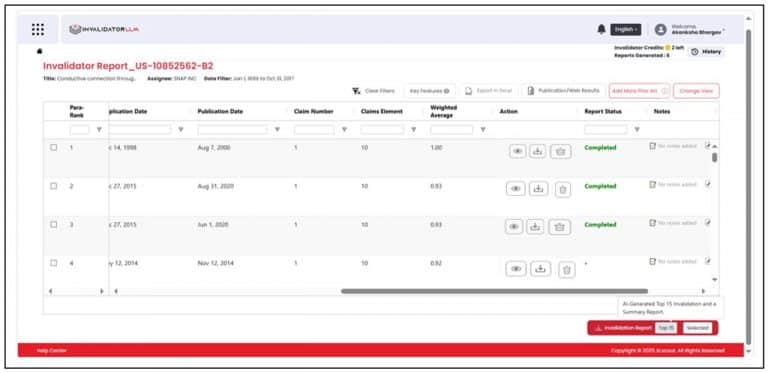The image size is (768, 373).
Task: Open Weighted Average column filter funnel
Action: pyautogui.click(x=483, y=130)
